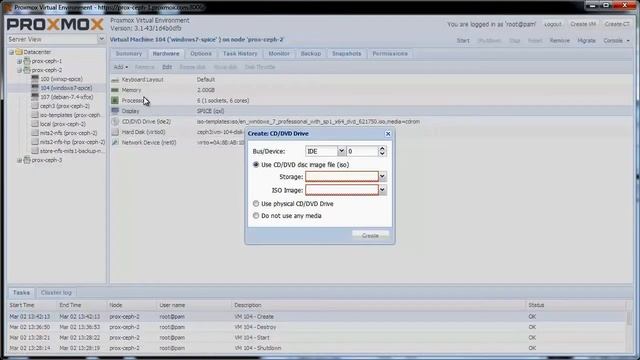Click the monitor icon for VM 104 windows7-spice
This screenshot has height=360, width=640.
35,88
